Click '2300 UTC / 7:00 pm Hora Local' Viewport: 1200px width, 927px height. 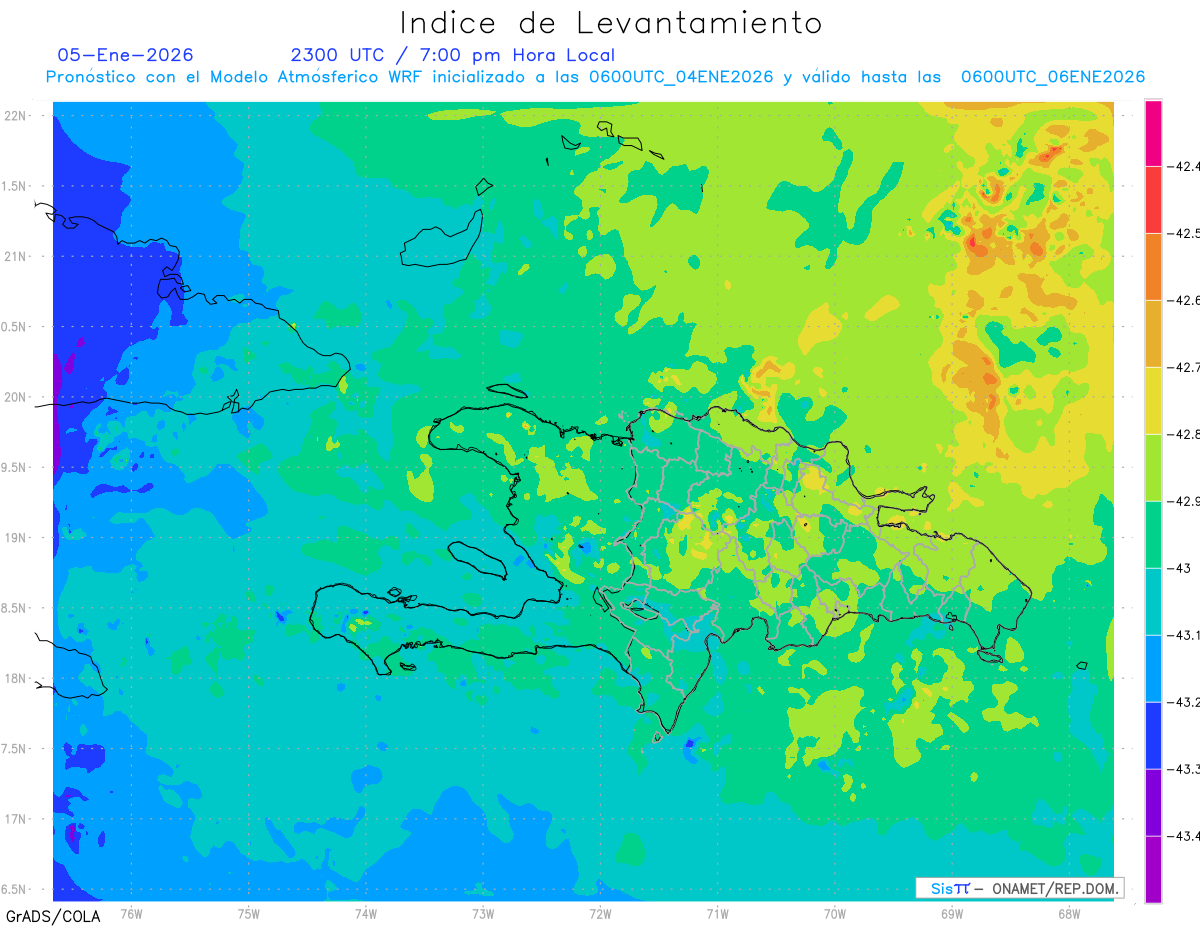pyautogui.click(x=453, y=55)
